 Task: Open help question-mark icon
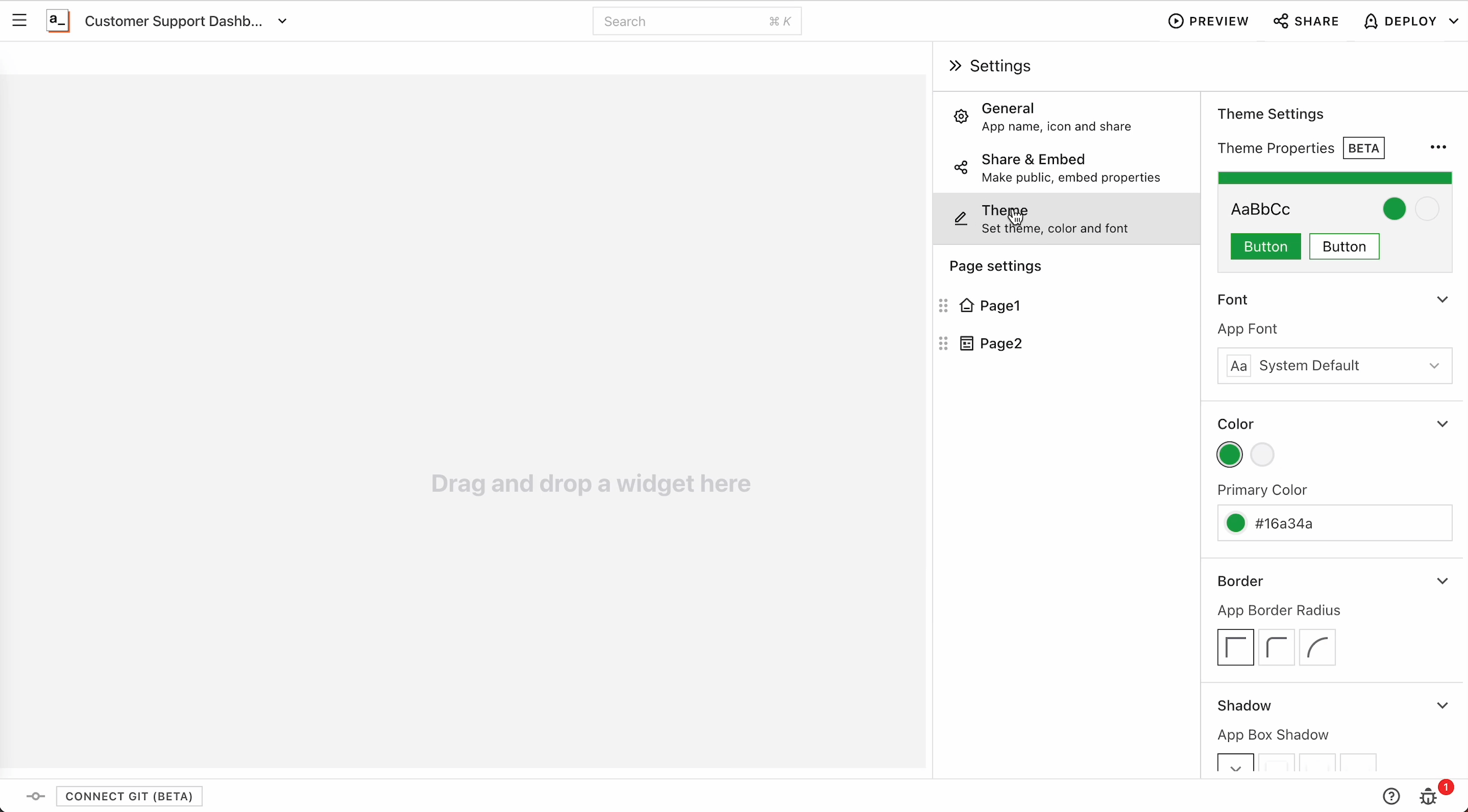pos(1391,796)
